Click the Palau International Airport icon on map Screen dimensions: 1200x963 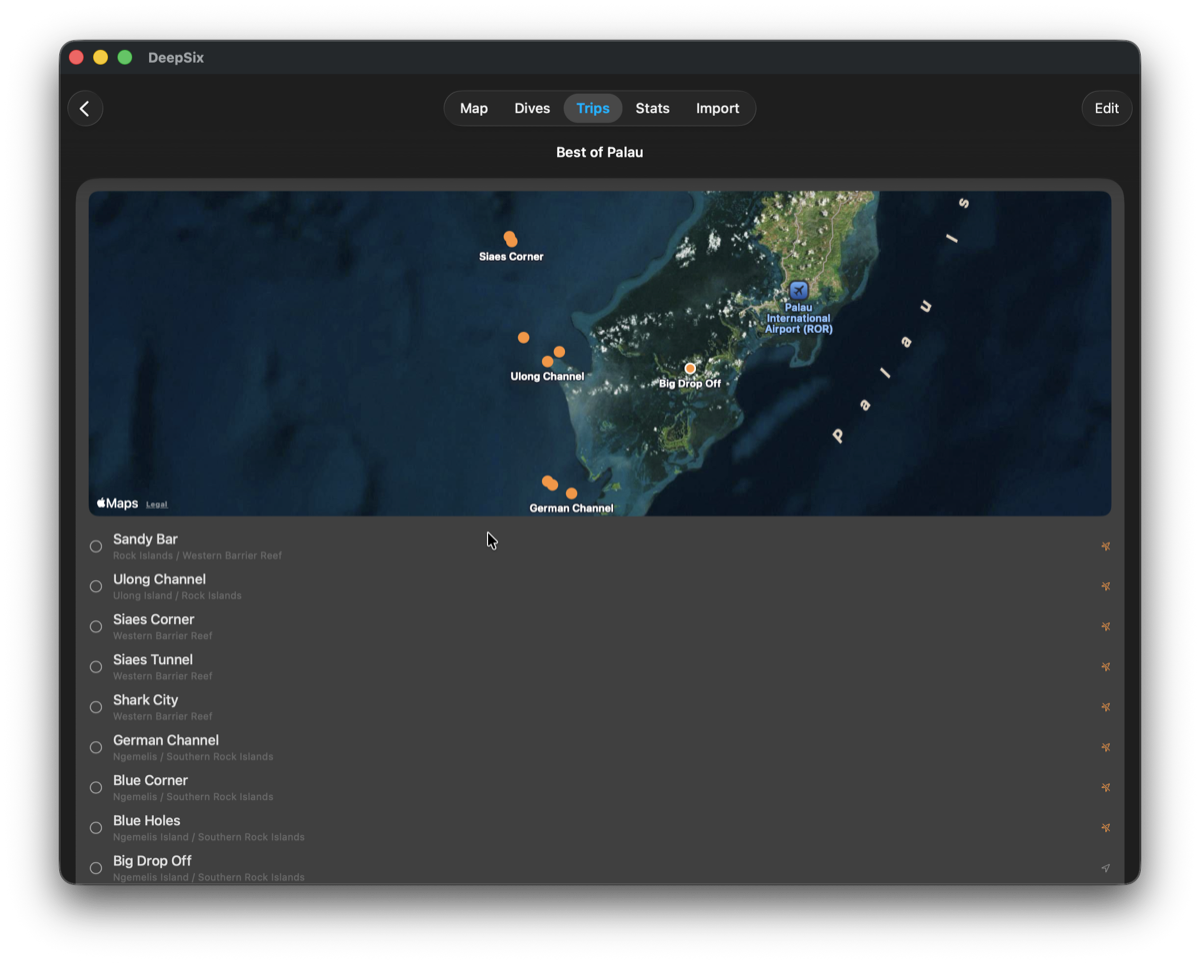click(798, 290)
